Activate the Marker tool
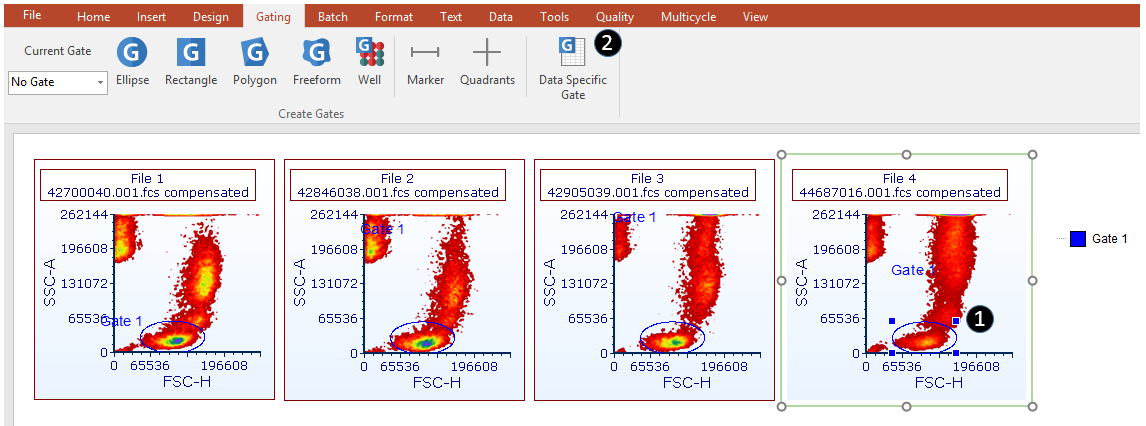 point(425,62)
